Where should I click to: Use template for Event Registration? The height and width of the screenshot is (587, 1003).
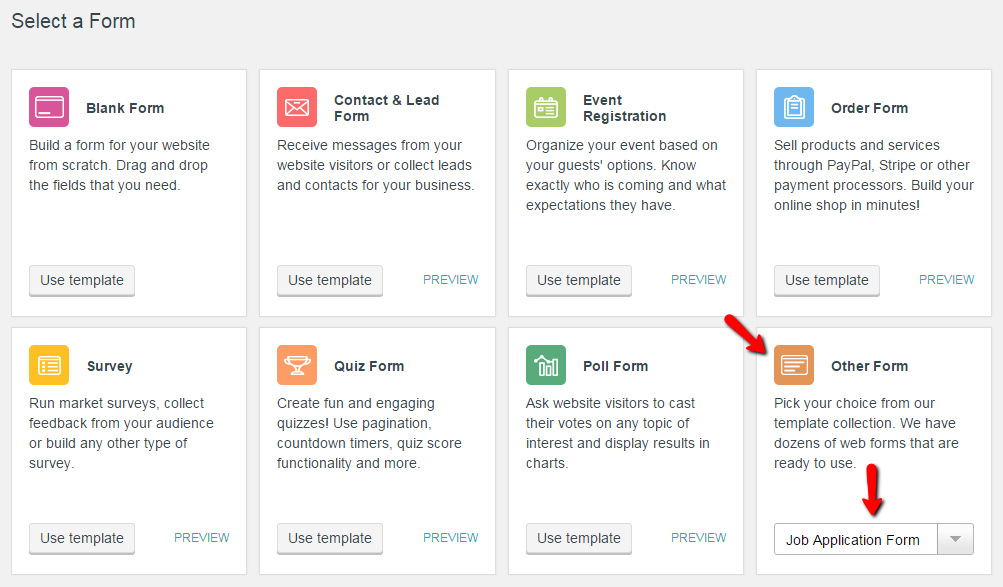(x=579, y=281)
